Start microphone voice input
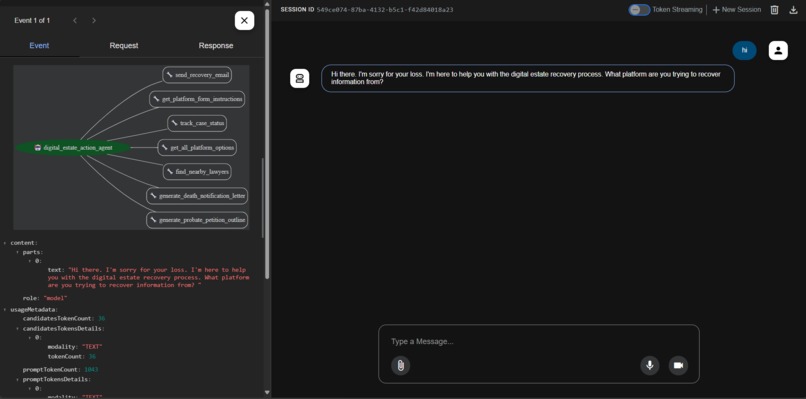806x399 pixels. tap(650, 366)
